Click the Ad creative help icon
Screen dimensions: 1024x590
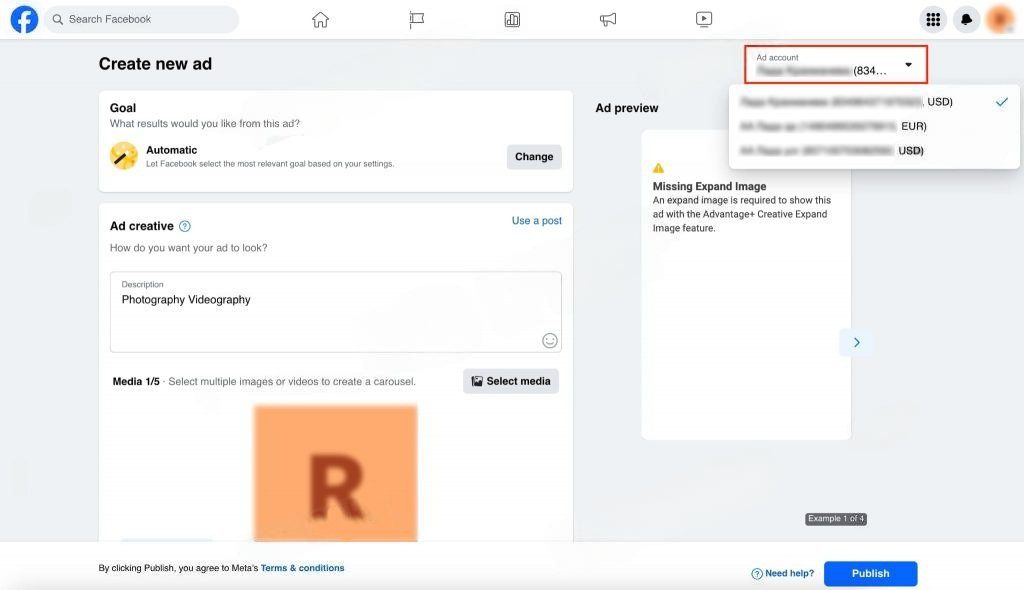pos(185,226)
